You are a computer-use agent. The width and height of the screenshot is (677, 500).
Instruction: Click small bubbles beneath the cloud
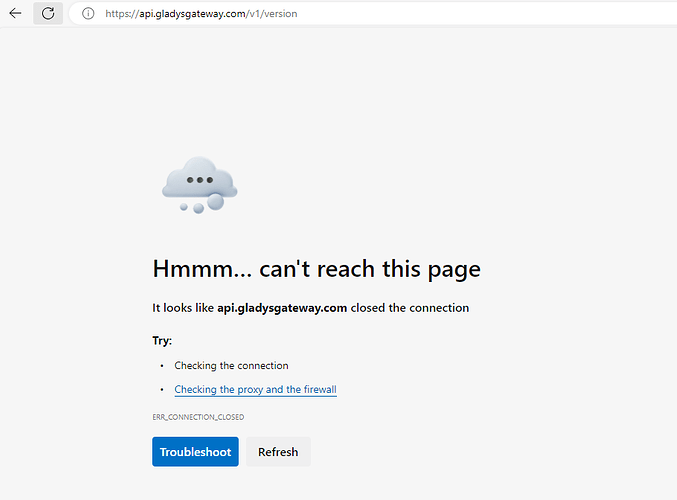(x=200, y=205)
